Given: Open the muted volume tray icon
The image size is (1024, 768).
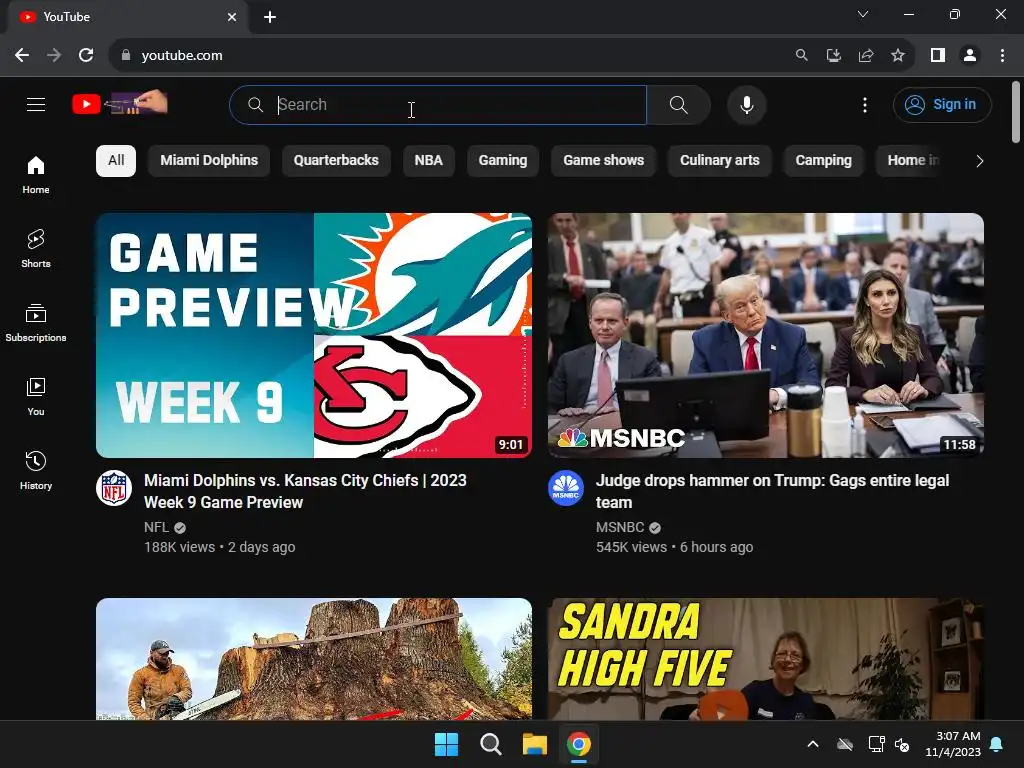Looking at the screenshot, I should [902, 744].
